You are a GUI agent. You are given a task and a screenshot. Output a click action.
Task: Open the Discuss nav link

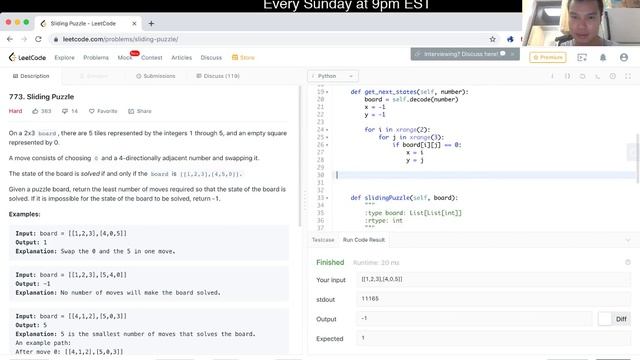(211, 58)
